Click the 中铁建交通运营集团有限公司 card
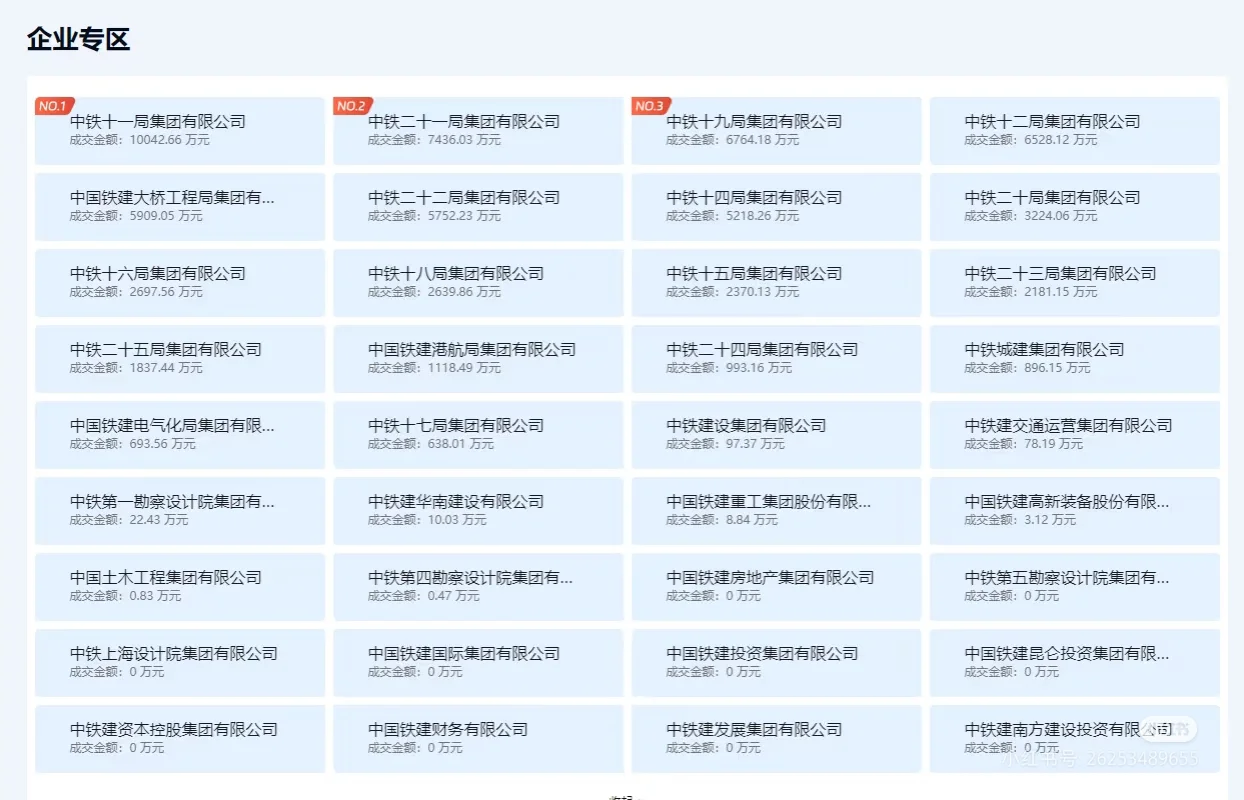This screenshot has width=1244, height=800. [x=1075, y=435]
